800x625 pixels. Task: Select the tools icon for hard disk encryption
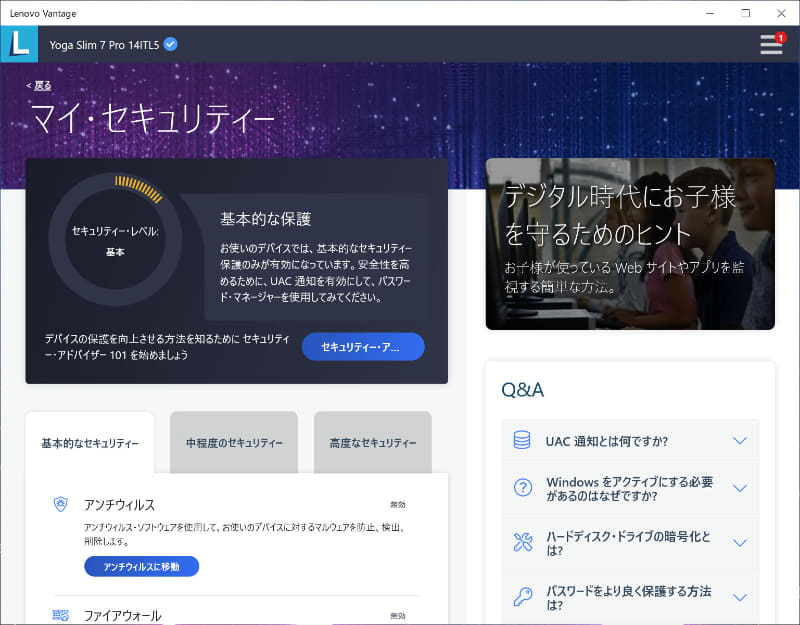click(522, 540)
